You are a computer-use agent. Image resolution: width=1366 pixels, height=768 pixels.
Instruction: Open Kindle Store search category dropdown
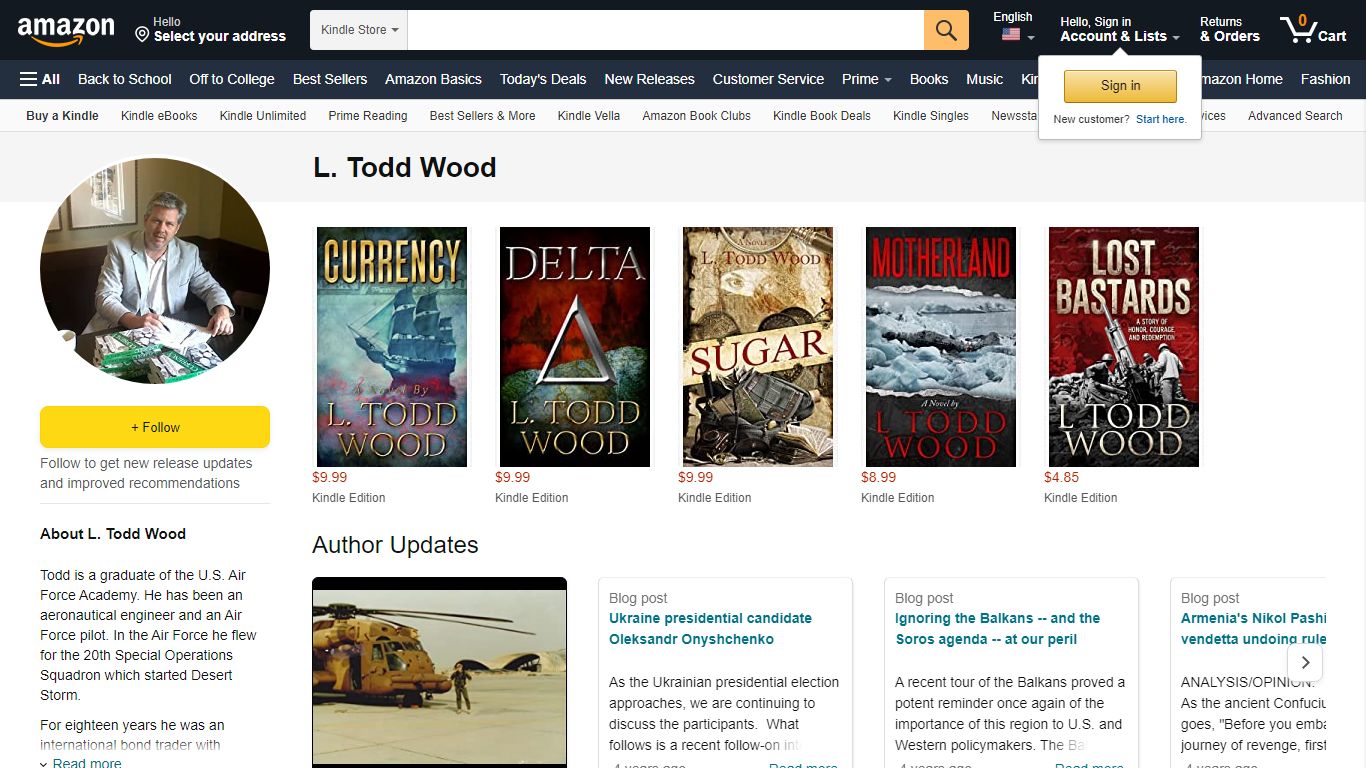coord(359,30)
